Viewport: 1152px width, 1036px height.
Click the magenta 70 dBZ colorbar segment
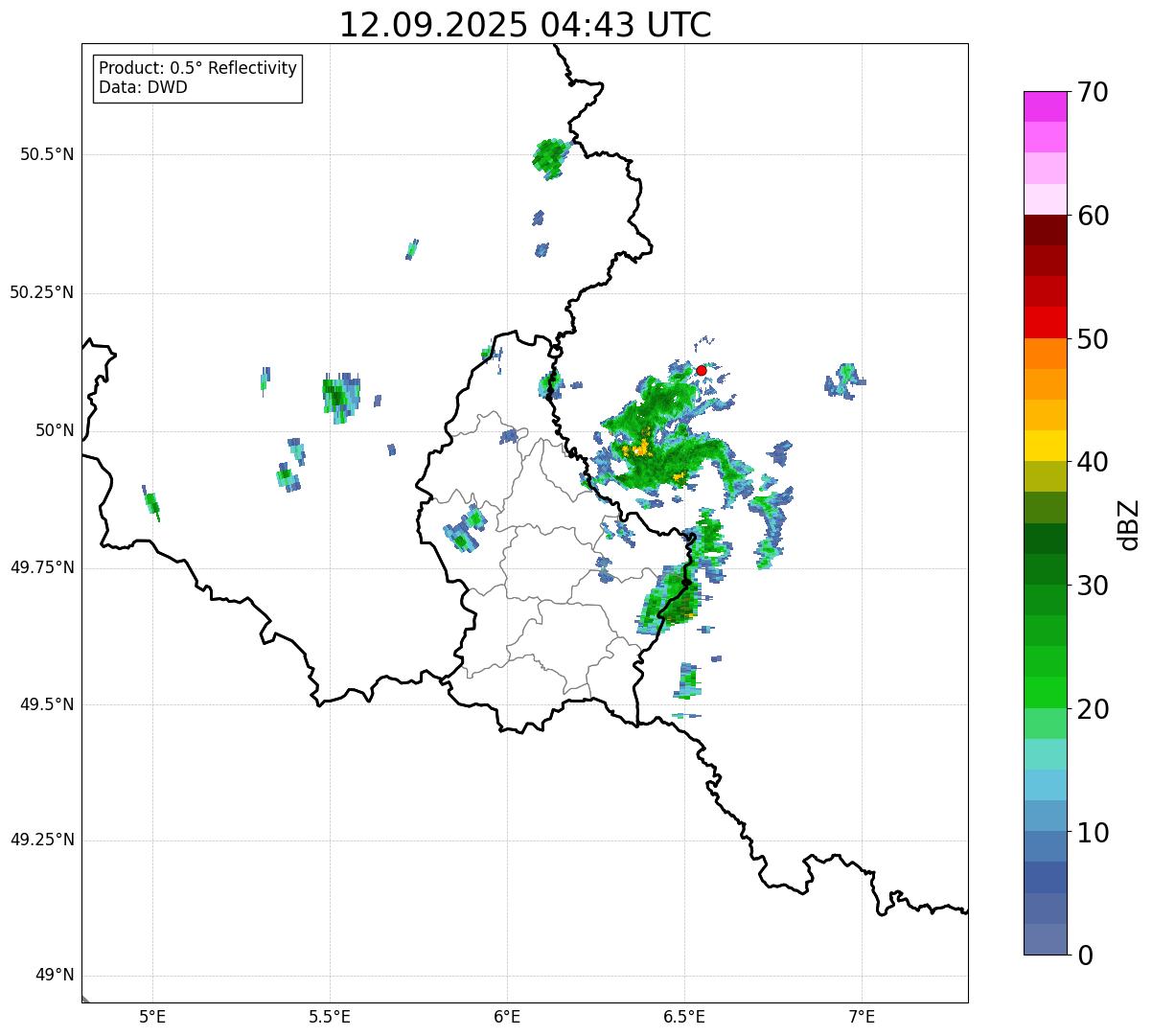coord(1045,106)
